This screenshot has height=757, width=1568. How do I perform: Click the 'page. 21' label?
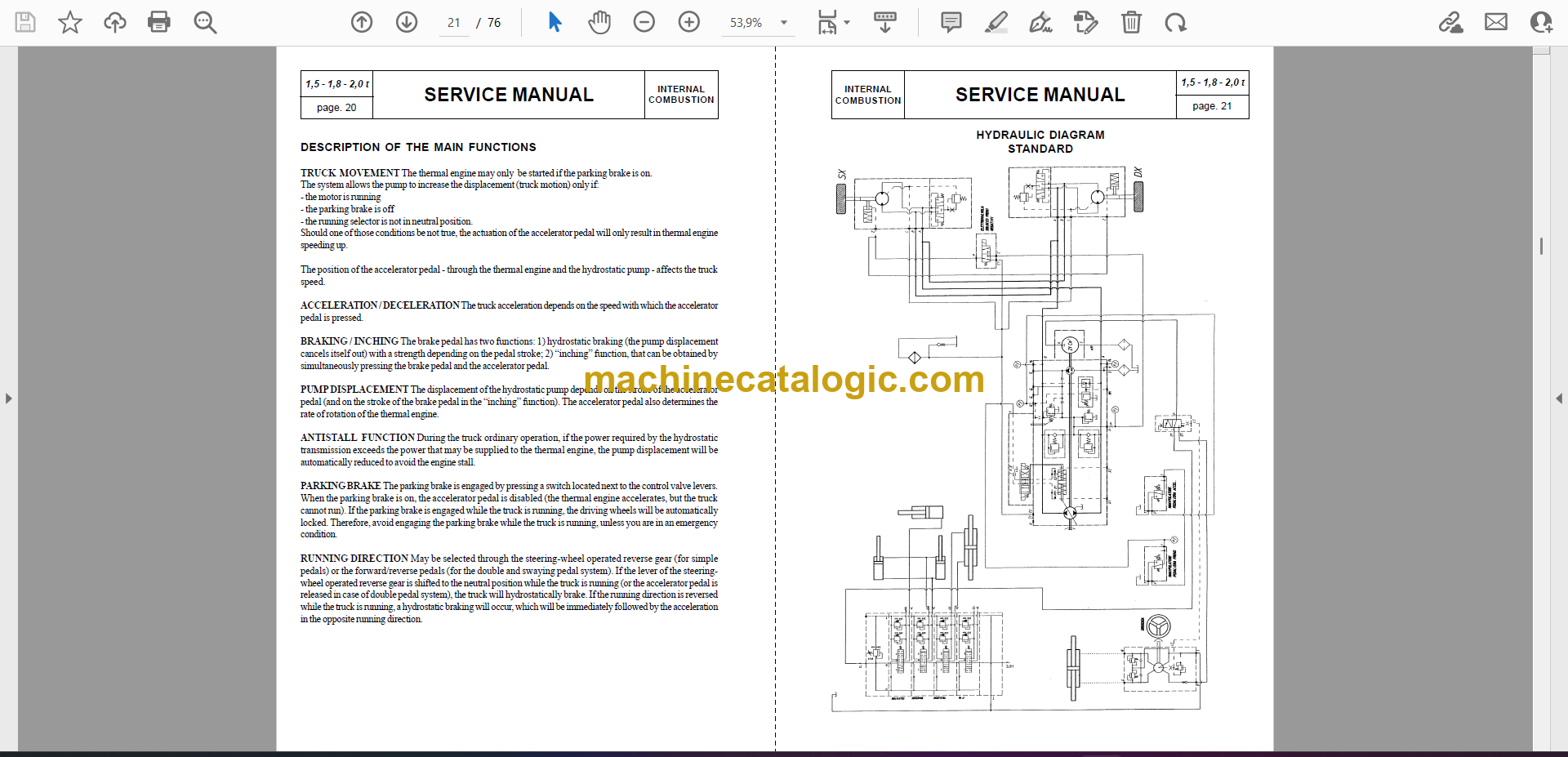[x=1212, y=106]
